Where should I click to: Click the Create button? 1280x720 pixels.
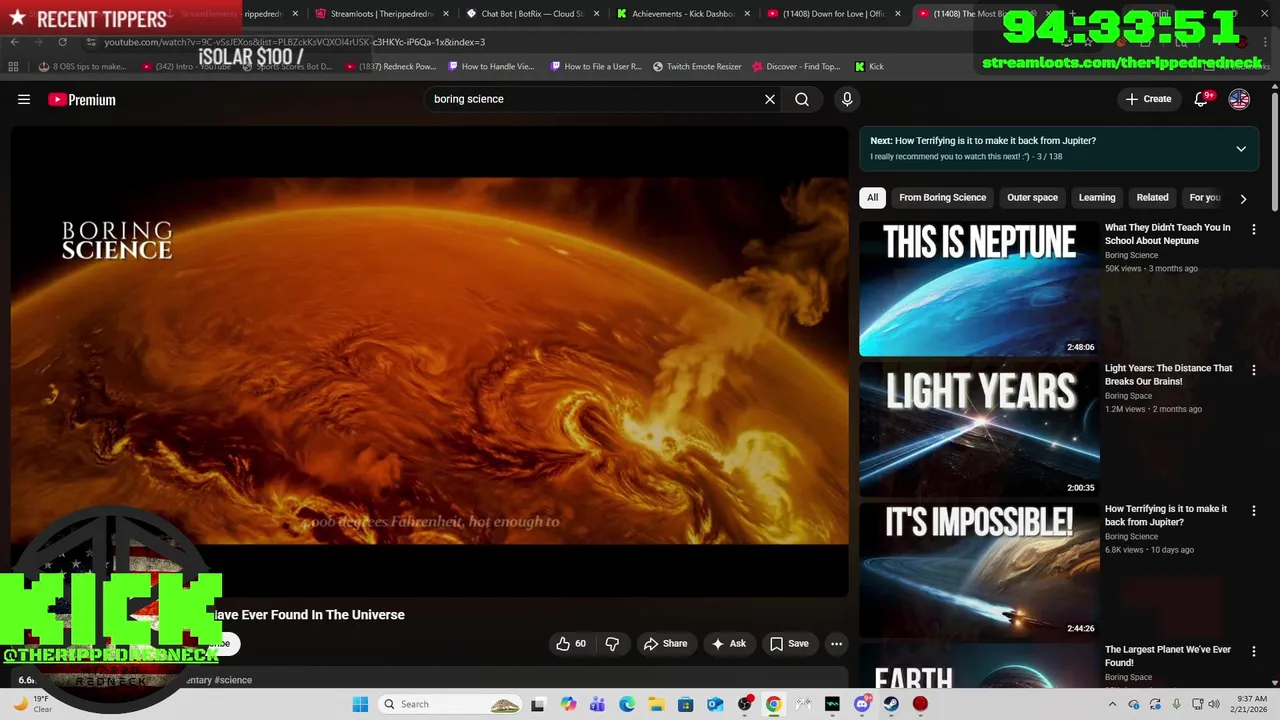coord(1148,99)
